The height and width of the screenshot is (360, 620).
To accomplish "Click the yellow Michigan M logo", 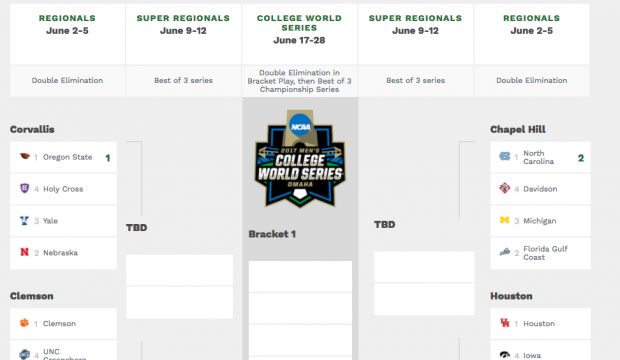I will pos(505,220).
